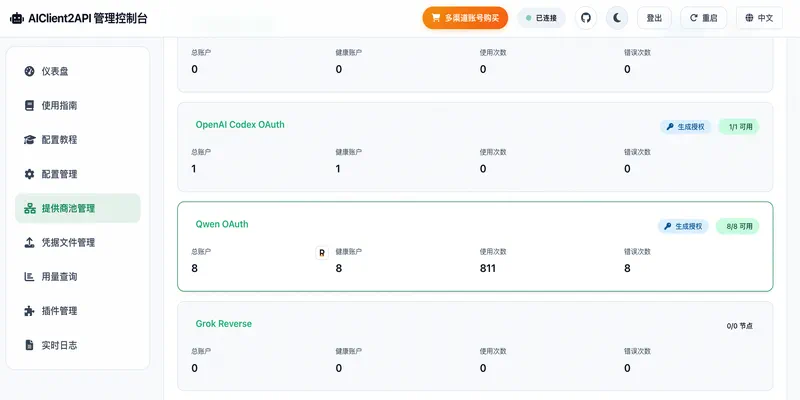Click 生成授权 for Qwen OAuth

(x=683, y=226)
